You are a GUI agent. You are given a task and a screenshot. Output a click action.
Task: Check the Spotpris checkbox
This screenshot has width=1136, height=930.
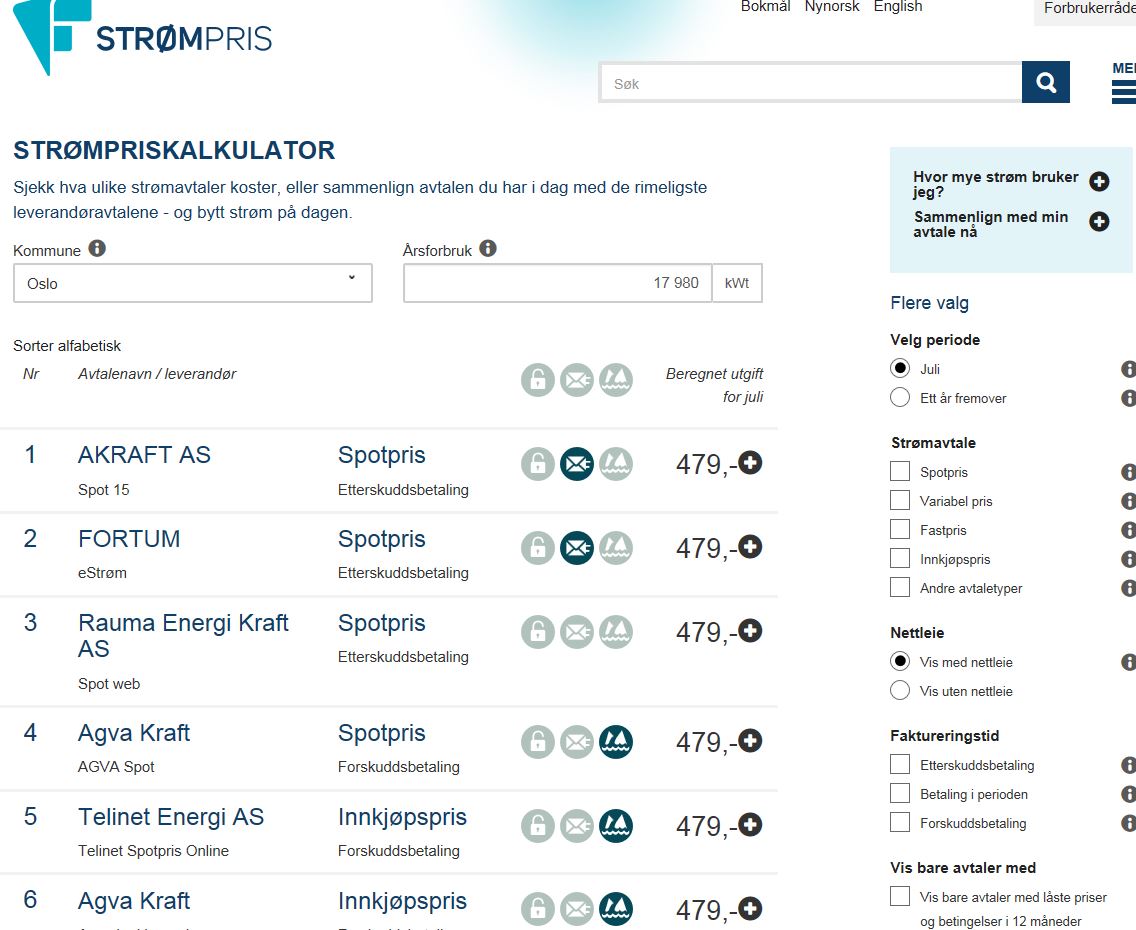(900, 472)
